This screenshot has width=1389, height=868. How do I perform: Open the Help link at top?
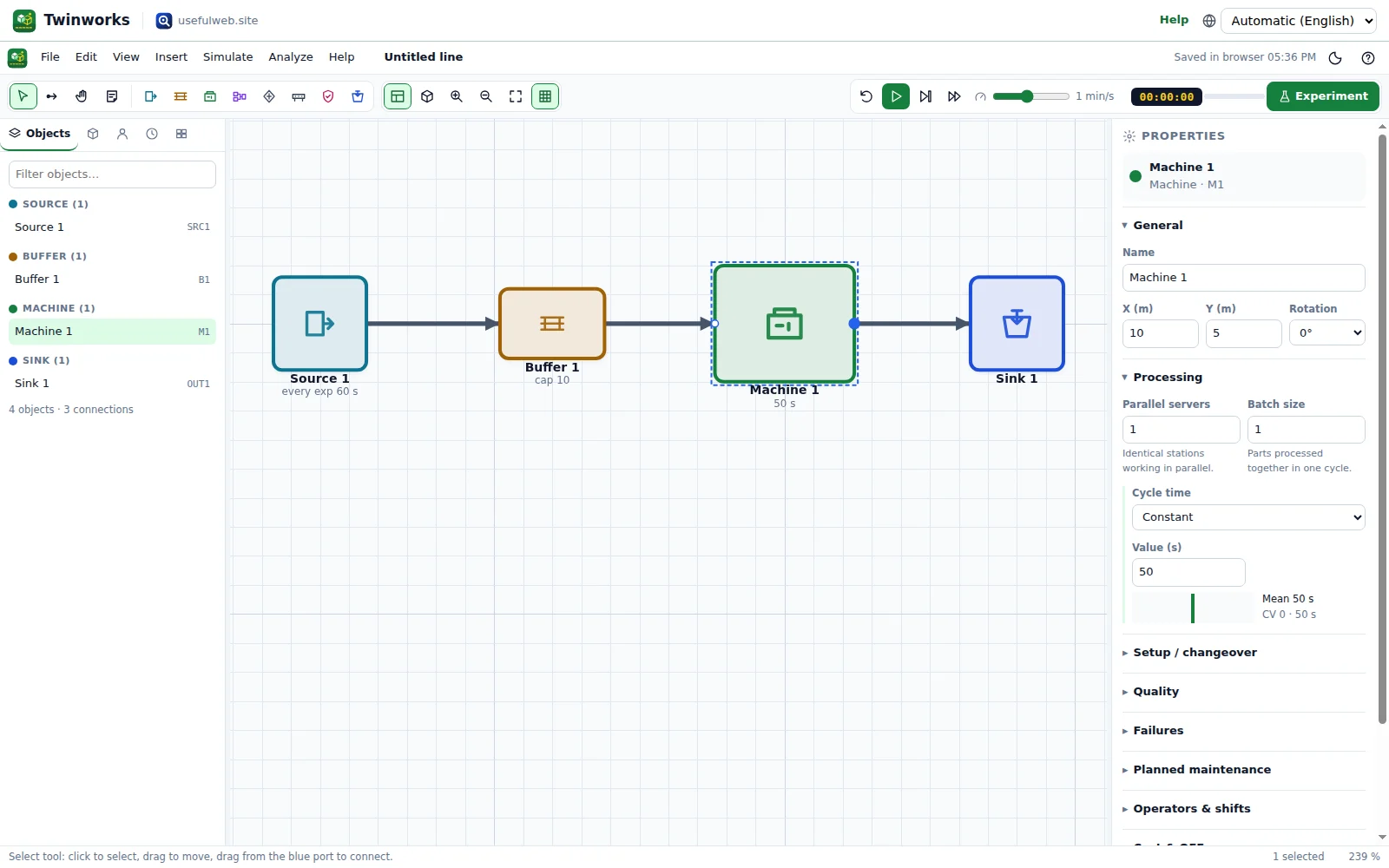pyautogui.click(x=1174, y=20)
